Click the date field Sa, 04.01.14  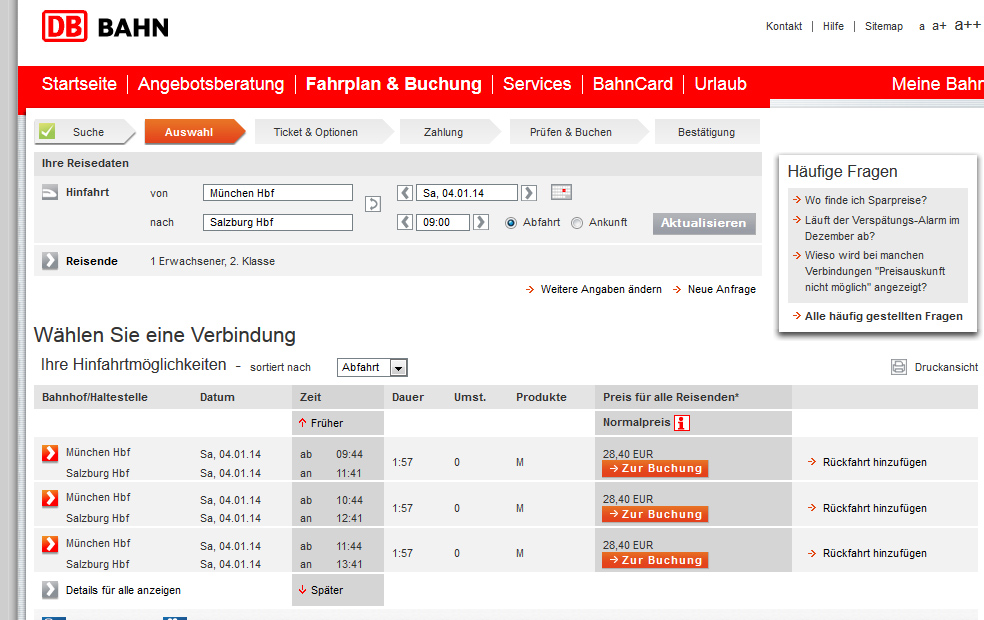tap(467, 193)
